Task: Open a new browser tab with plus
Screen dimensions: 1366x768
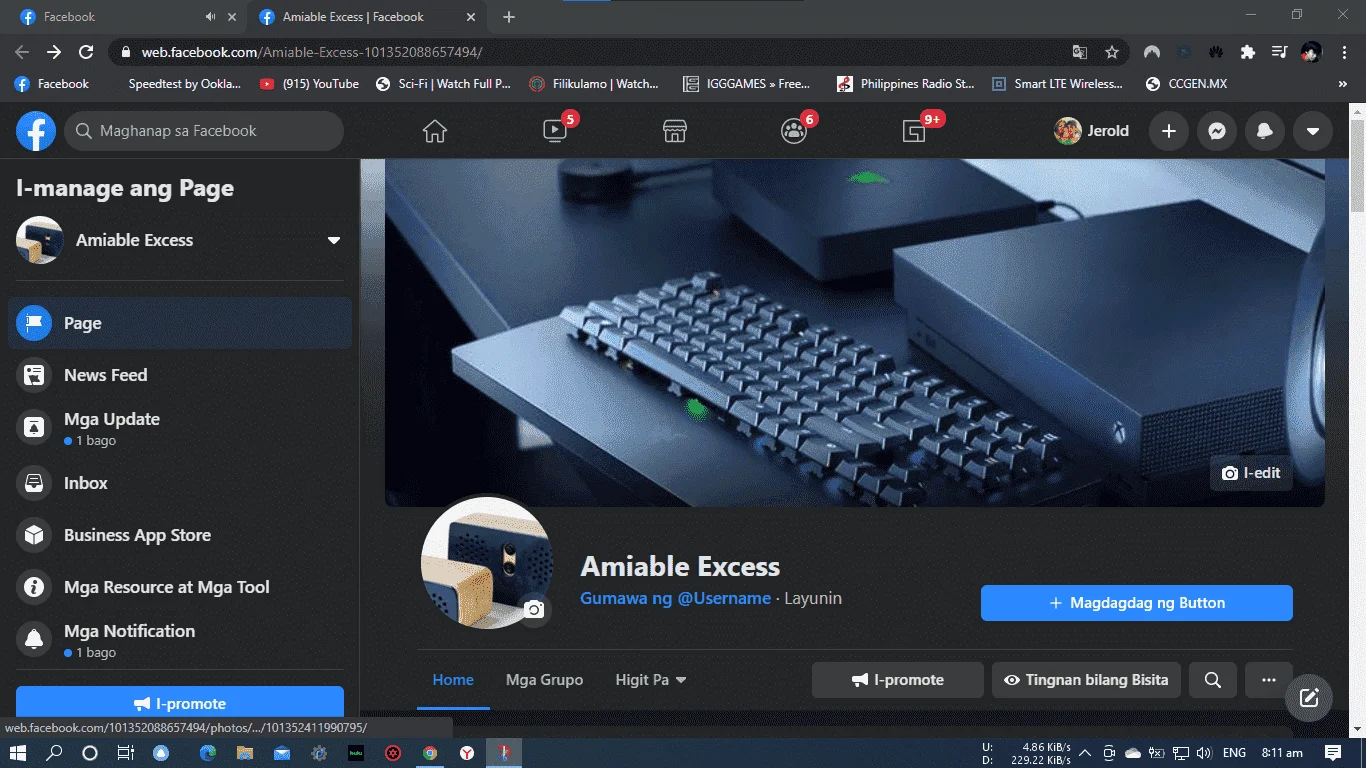Action: pos(509,17)
